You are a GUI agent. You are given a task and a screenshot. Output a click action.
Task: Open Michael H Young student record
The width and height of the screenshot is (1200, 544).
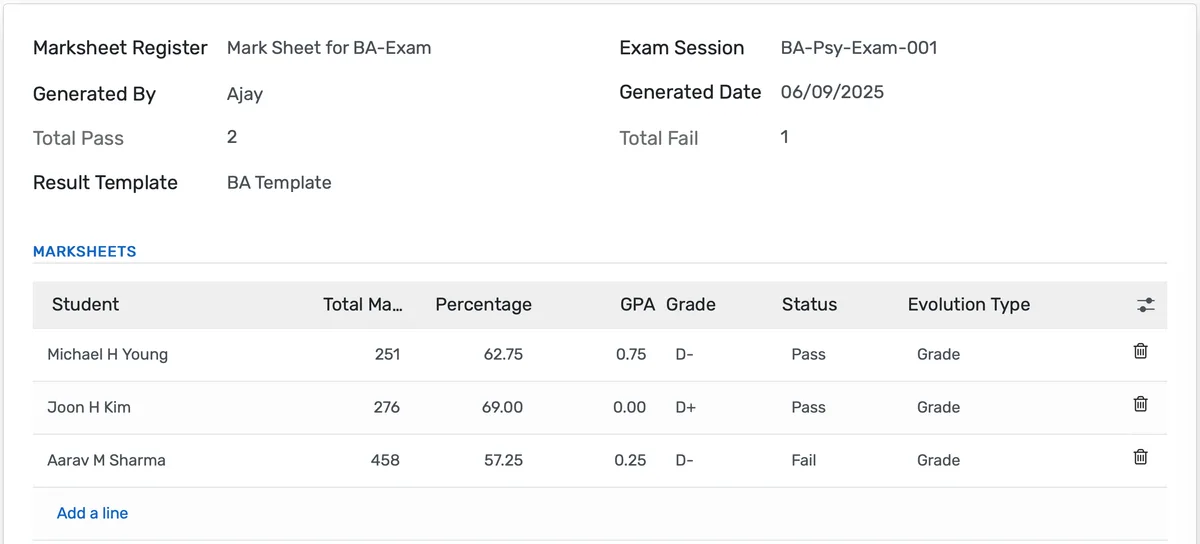[108, 354]
